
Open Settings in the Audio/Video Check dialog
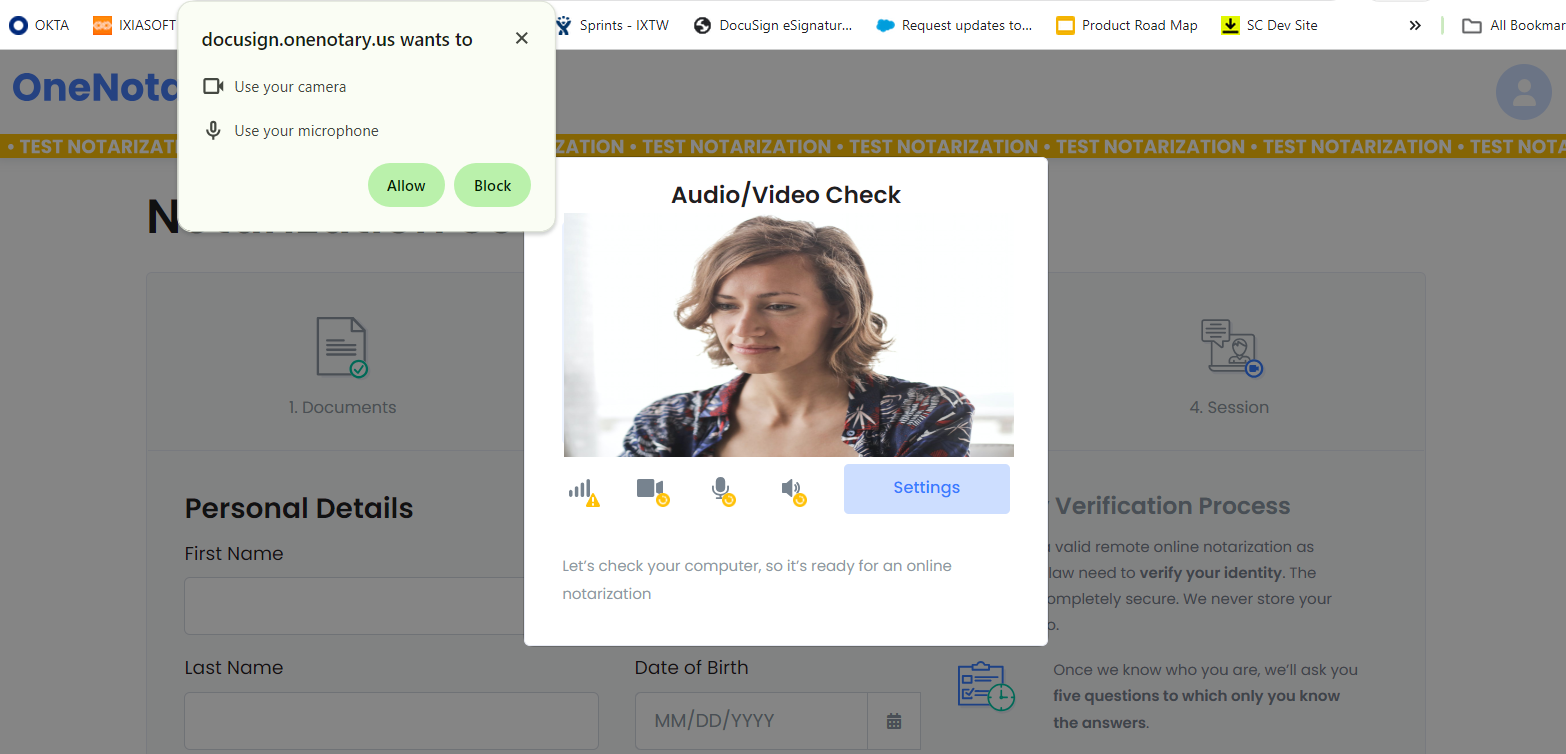[x=925, y=487]
